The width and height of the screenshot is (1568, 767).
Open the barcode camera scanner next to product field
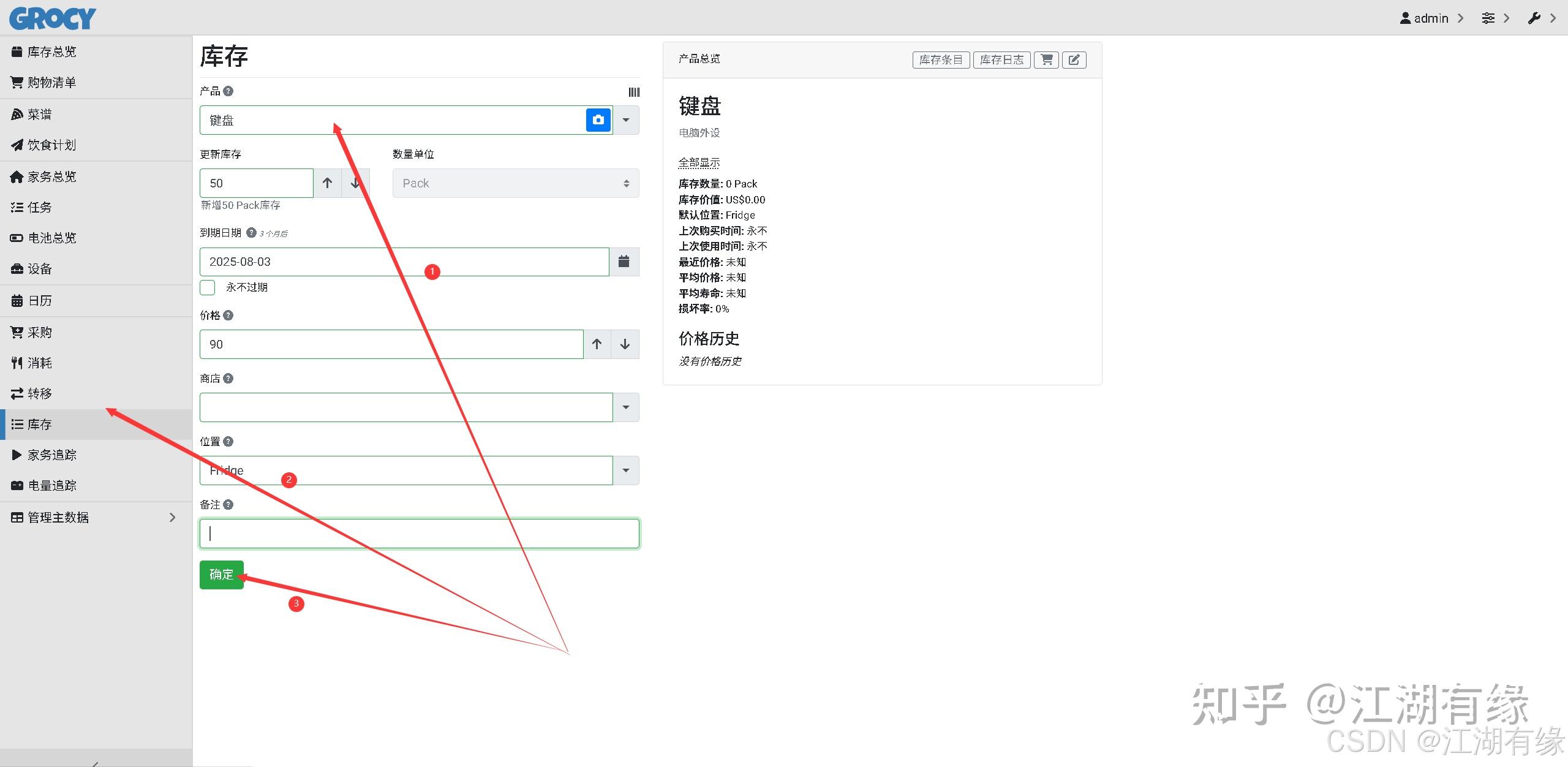[x=598, y=119]
